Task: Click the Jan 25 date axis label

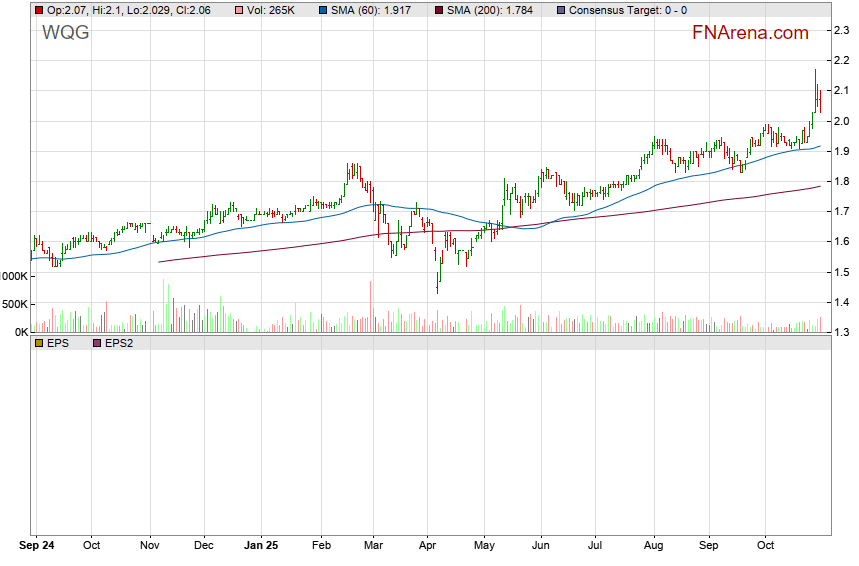Action: pyautogui.click(x=261, y=546)
